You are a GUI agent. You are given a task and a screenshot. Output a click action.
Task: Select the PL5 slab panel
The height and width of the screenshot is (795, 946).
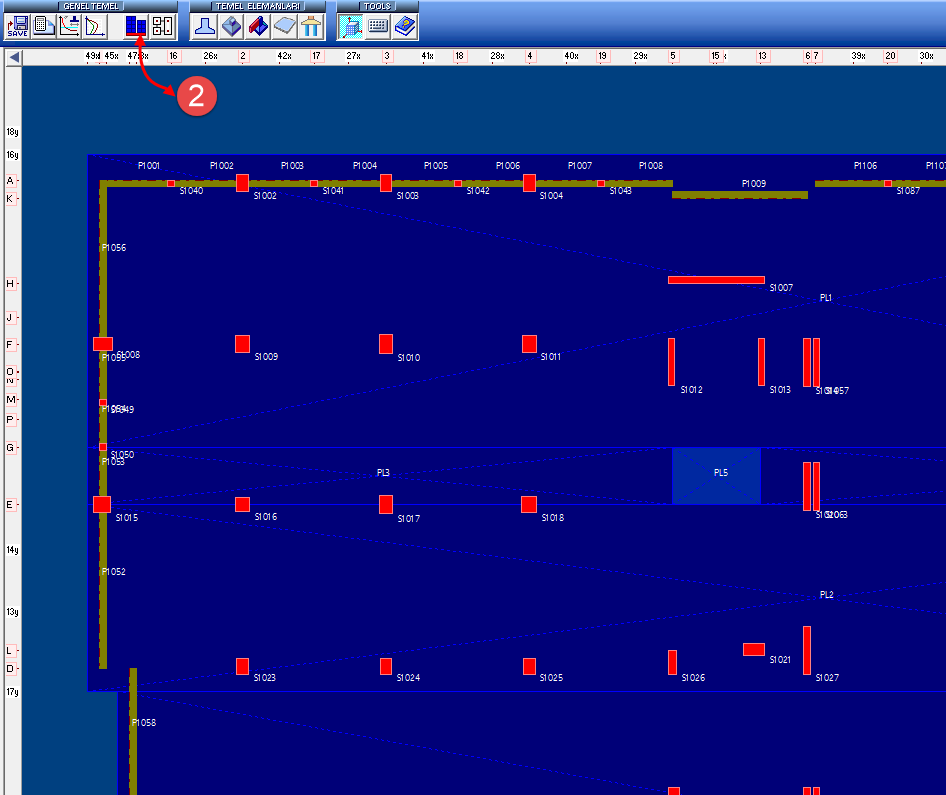(x=717, y=476)
